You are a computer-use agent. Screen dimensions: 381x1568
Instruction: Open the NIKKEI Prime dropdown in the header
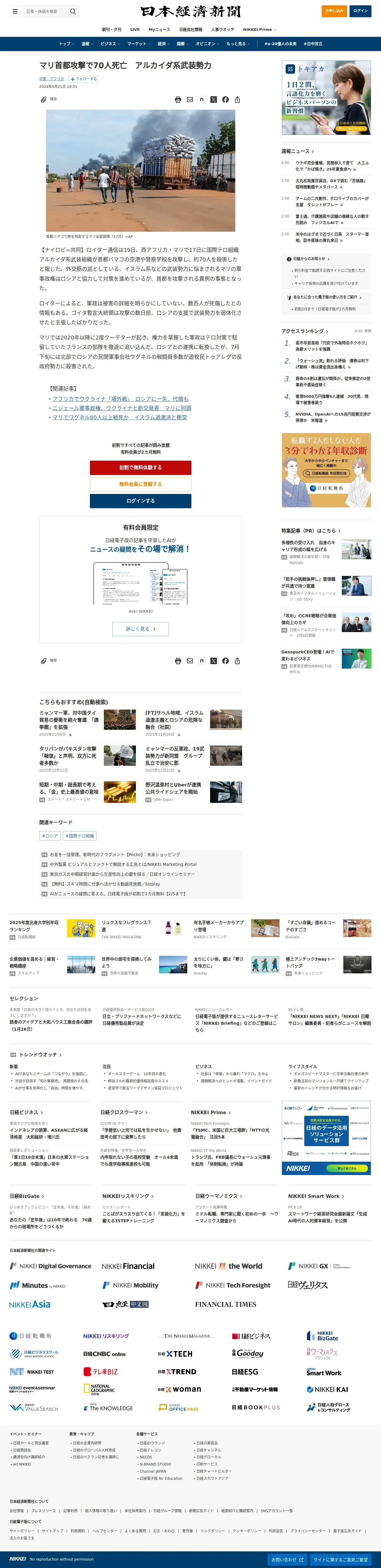pos(260,29)
